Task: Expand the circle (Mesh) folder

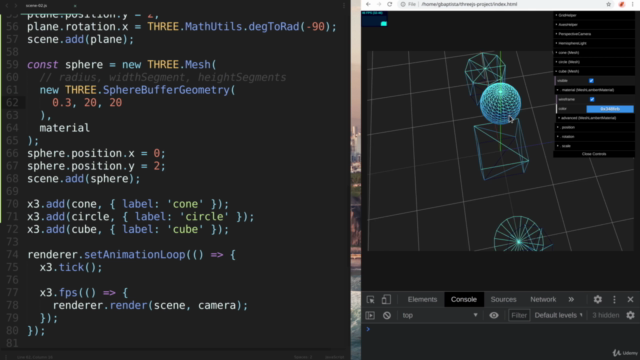Action: [x=594, y=62]
